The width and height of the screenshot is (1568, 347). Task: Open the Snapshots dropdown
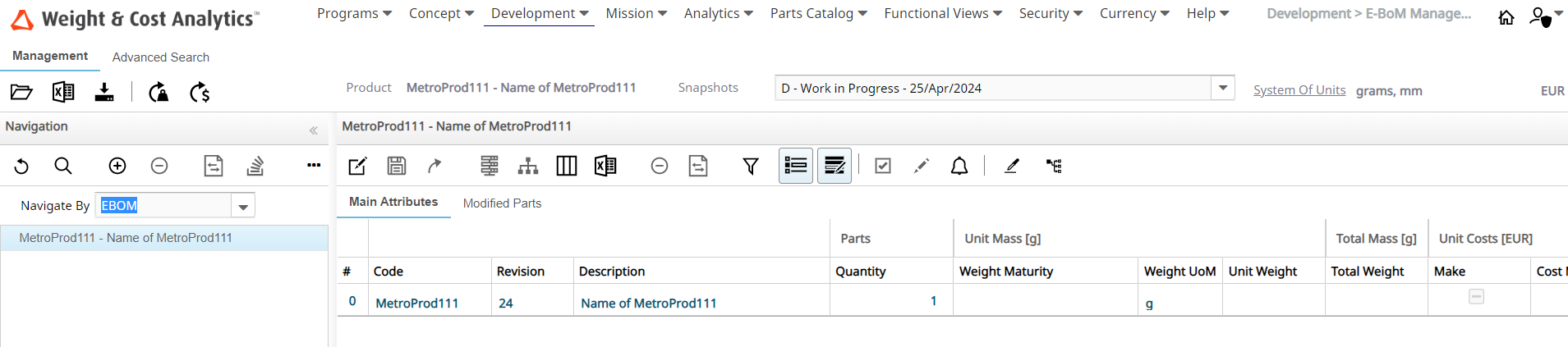pyautogui.click(x=1223, y=88)
